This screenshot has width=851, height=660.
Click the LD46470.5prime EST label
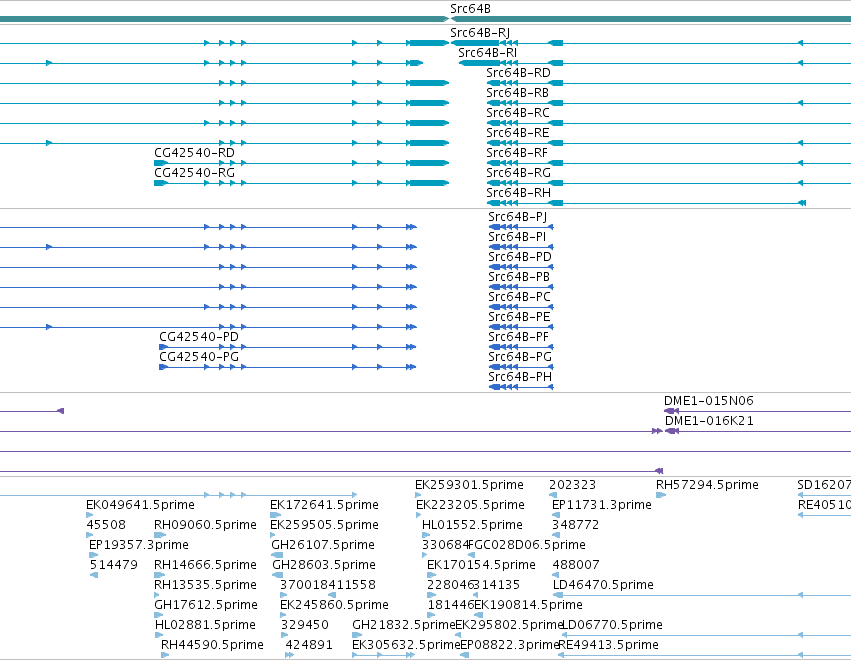click(603, 585)
